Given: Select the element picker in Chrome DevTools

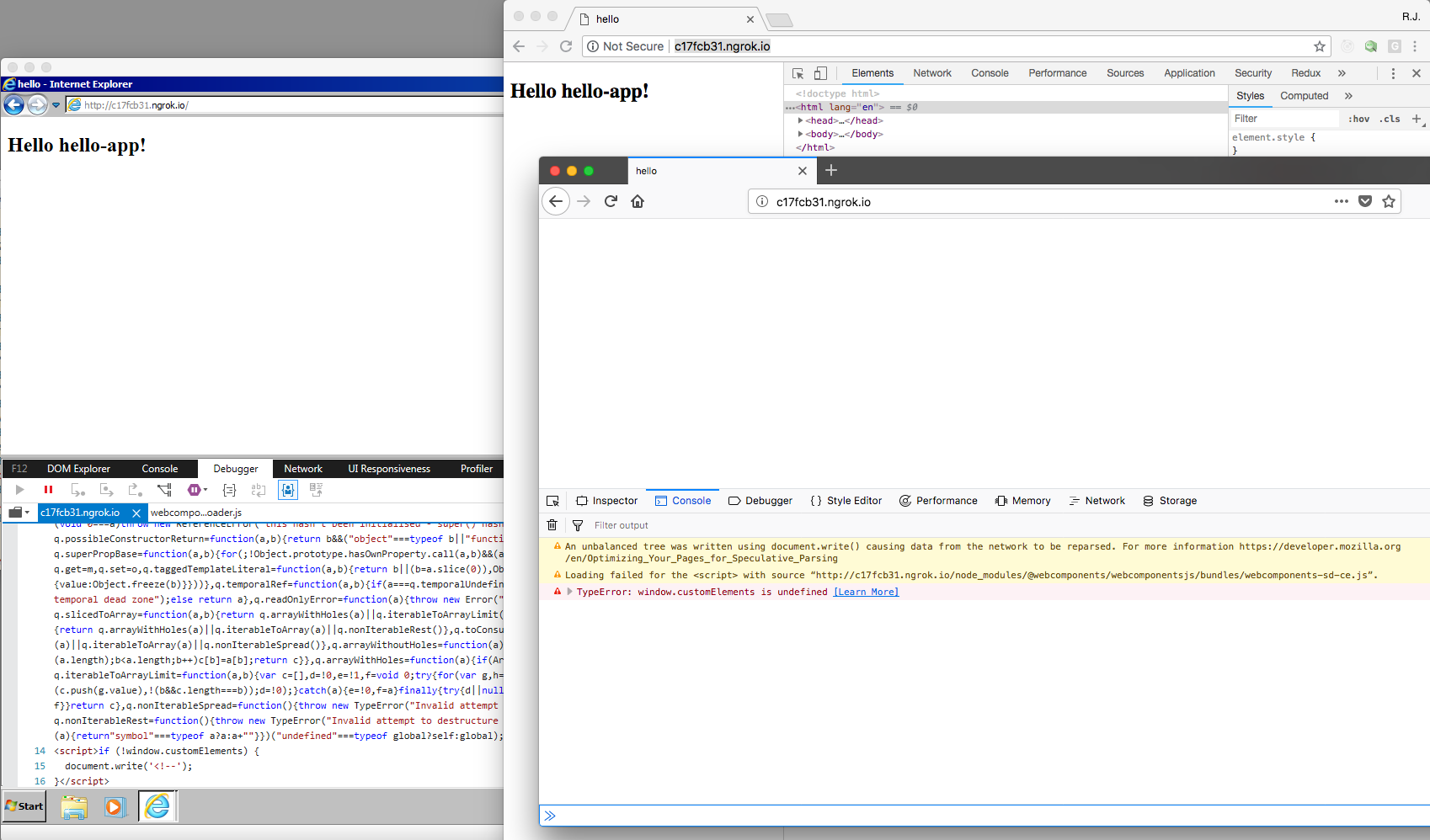Looking at the screenshot, I should [798, 75].
